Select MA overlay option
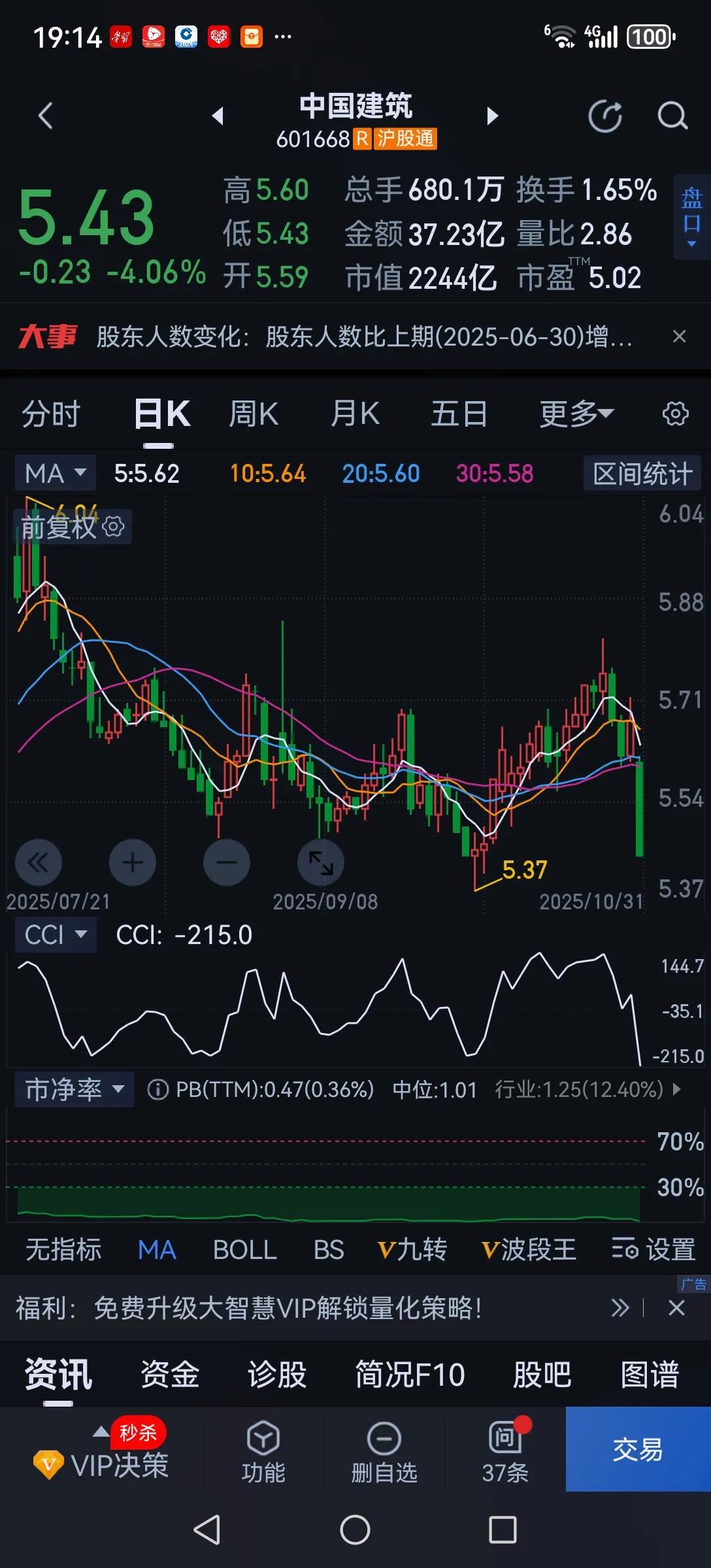Screen dimensions: 711x1568 pos(157,1249)
